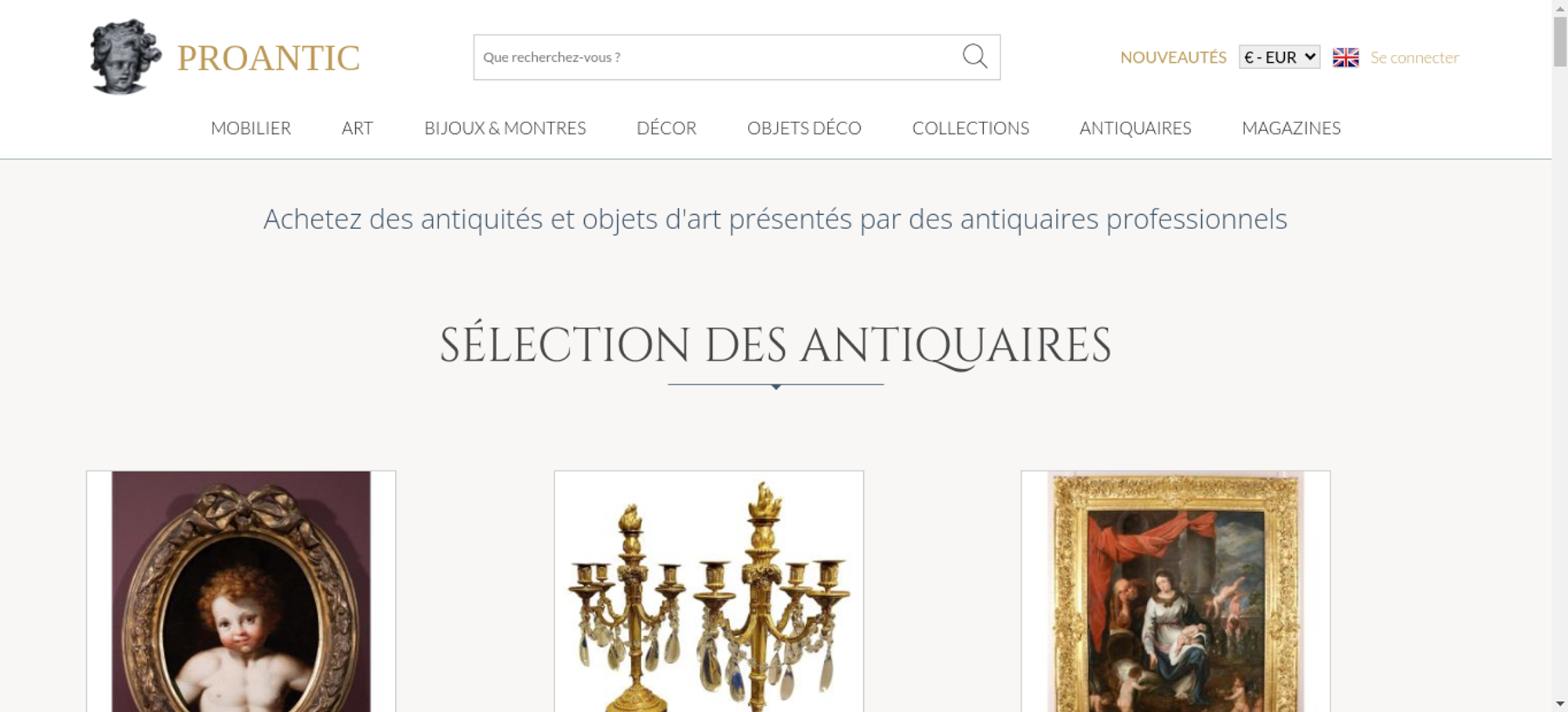The height and width of the screenshot is (712, 1568).
Task: Open the ART menu
Action: (x=358, y=128)
